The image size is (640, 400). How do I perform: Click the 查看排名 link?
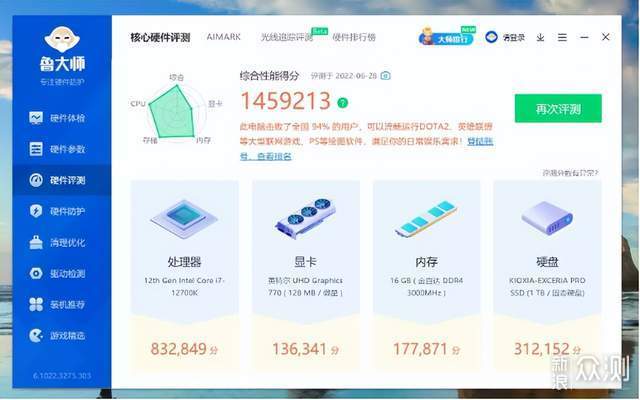(x=274, y=156)
